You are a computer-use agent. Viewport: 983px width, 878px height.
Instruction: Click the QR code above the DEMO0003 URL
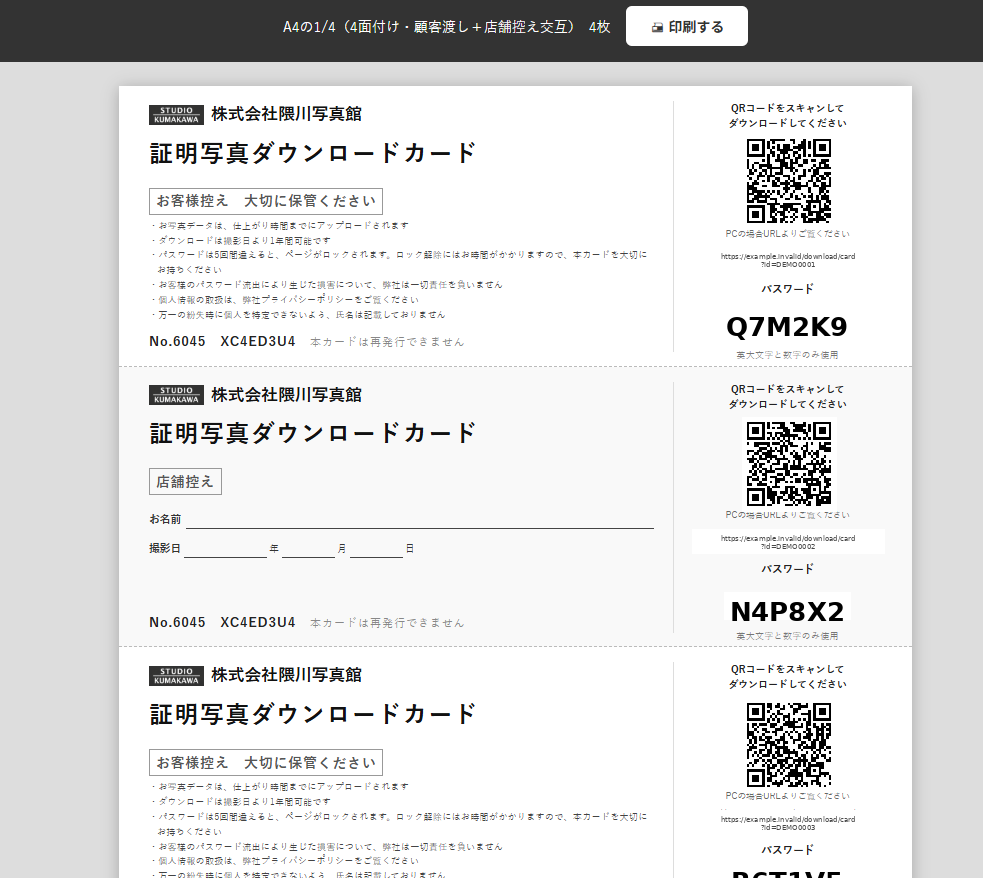click(x=788, y=745)
